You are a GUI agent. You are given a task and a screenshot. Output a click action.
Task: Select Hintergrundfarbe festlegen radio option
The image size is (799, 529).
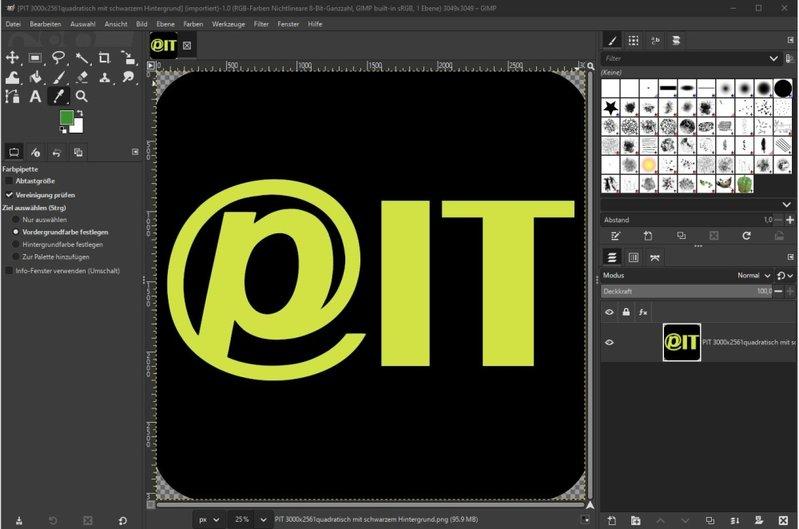[x=16, y=244]
